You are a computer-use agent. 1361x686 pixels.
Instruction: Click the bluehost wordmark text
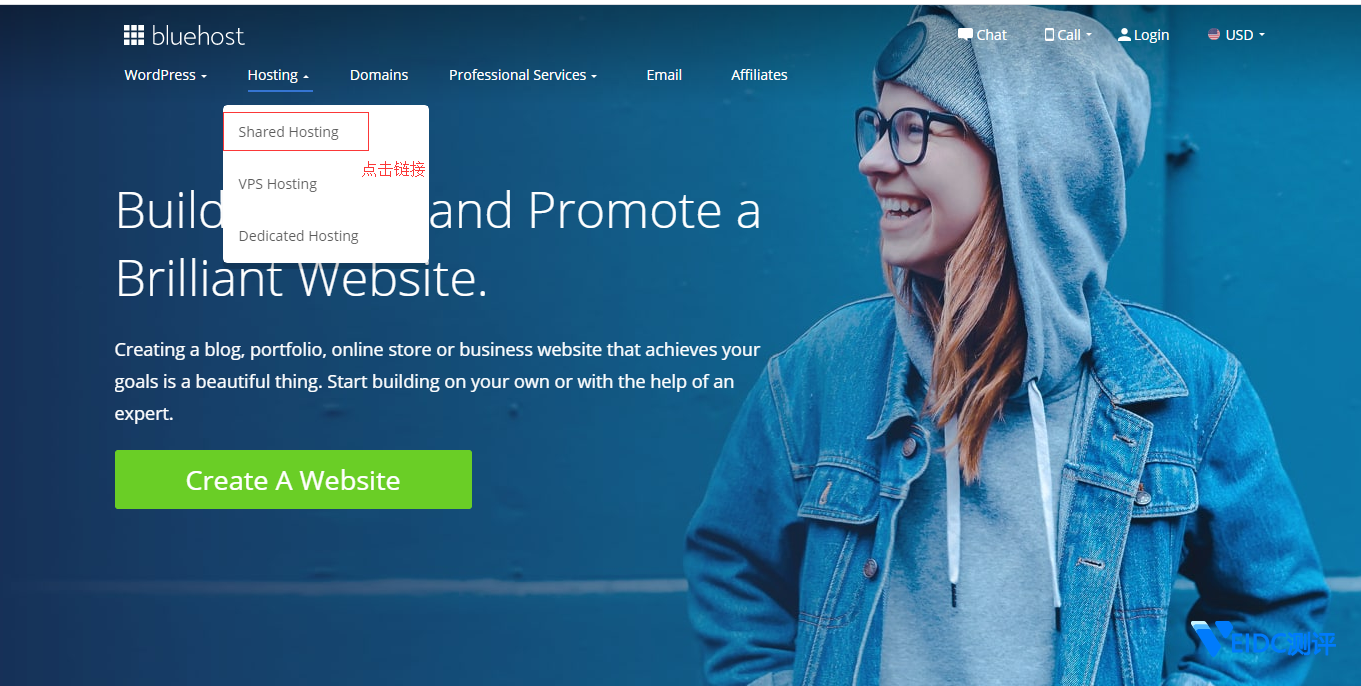[x=198, y=36]
